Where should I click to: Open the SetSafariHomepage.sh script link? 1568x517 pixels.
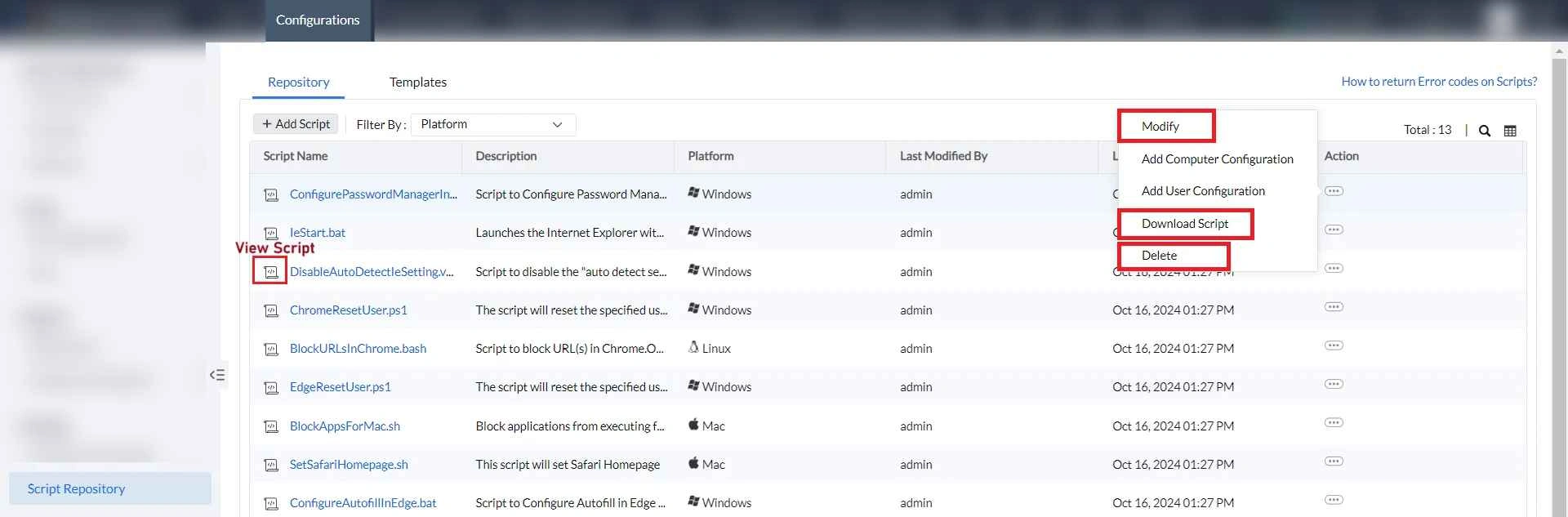click(x=349, y=465)
